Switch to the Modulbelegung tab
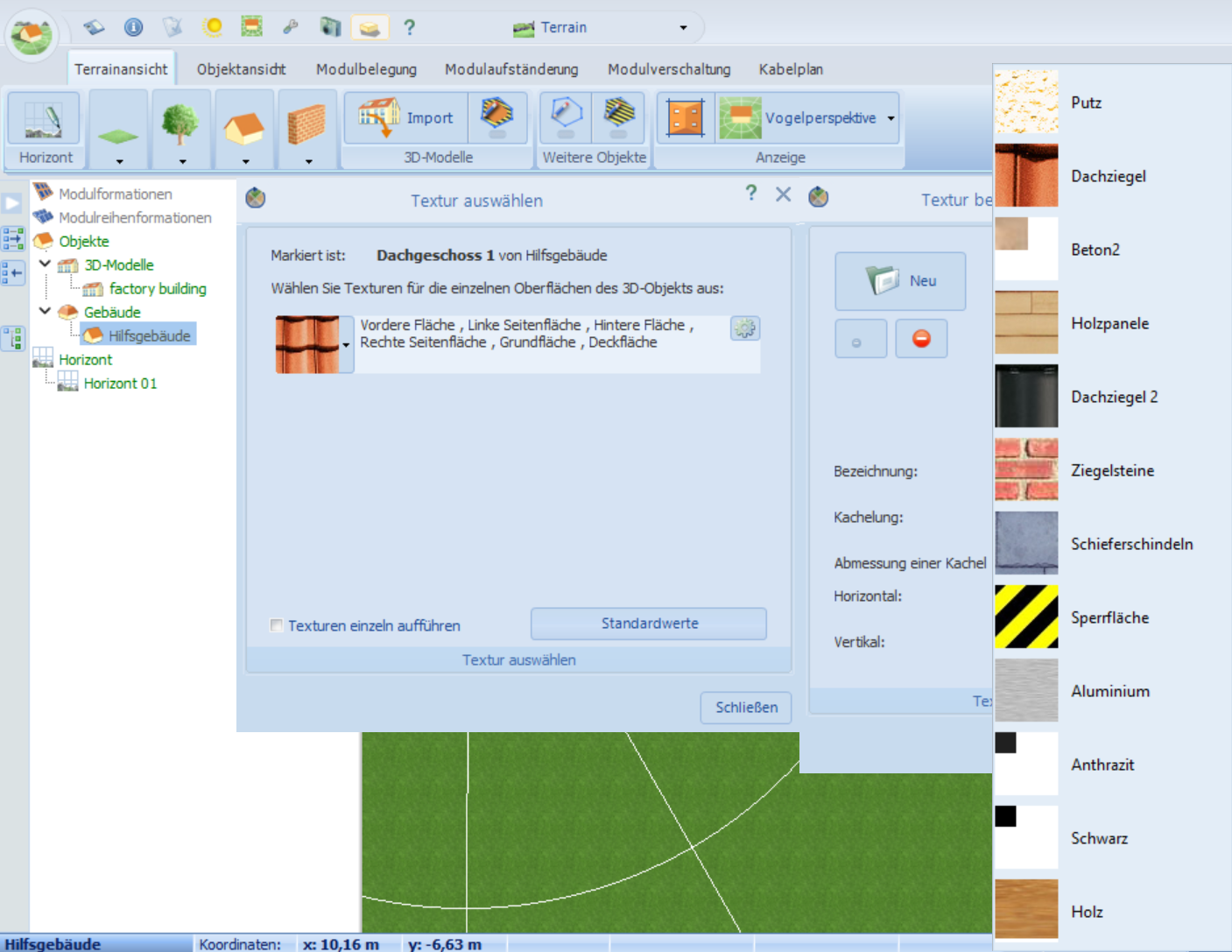Image resolution: width=1232 pixels, height=952 pixels. click(x=366, y=69)
